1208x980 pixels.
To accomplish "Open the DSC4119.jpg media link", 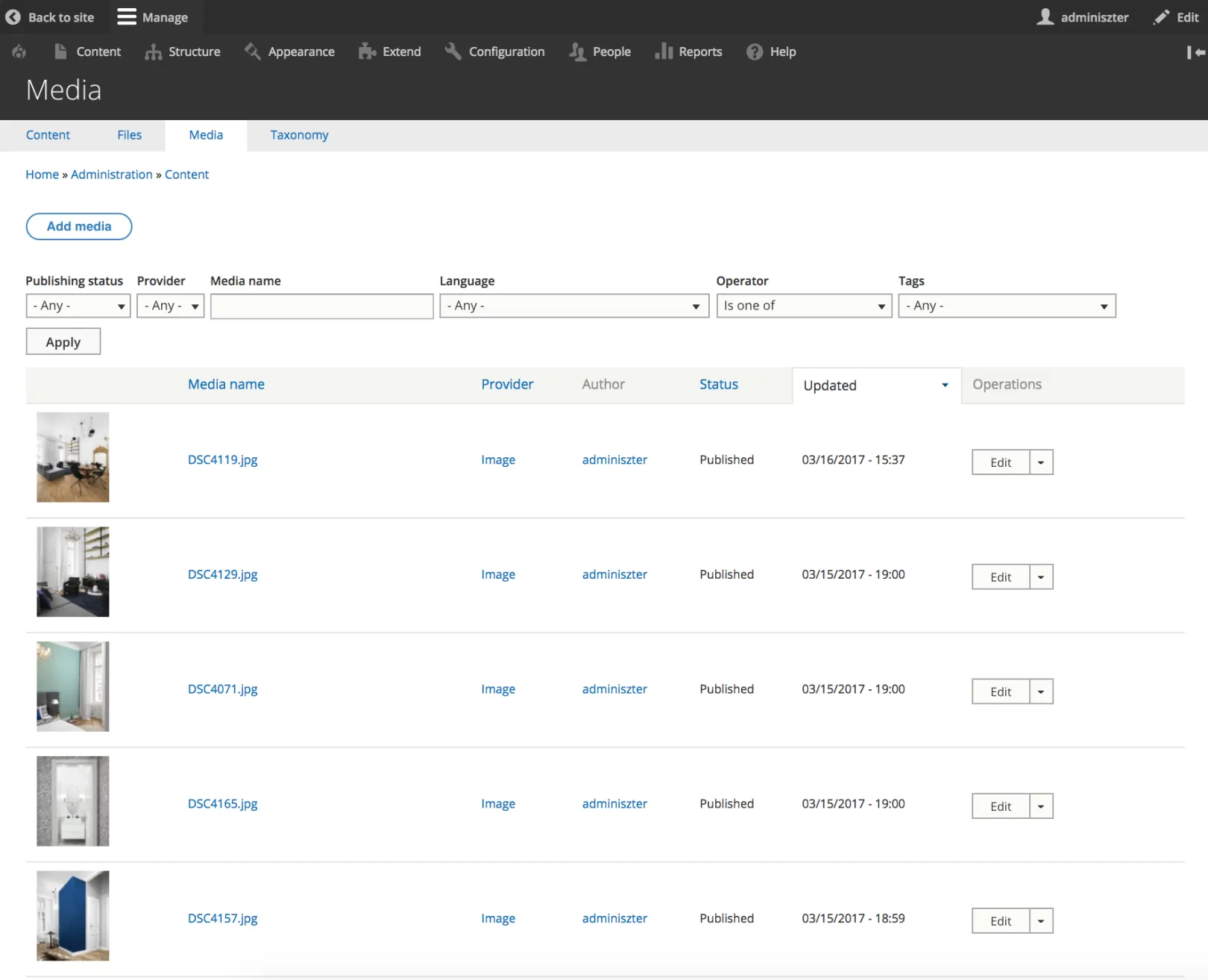I will (x=223, y=460).
